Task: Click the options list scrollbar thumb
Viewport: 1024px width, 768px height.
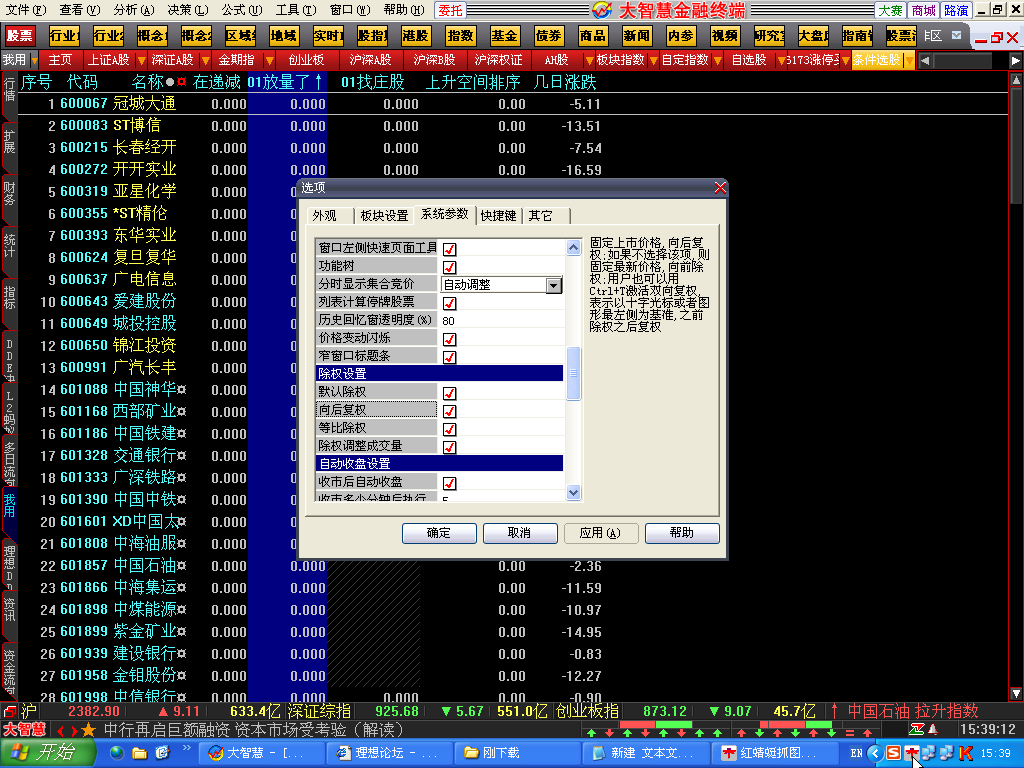Action: click(573, 373)
